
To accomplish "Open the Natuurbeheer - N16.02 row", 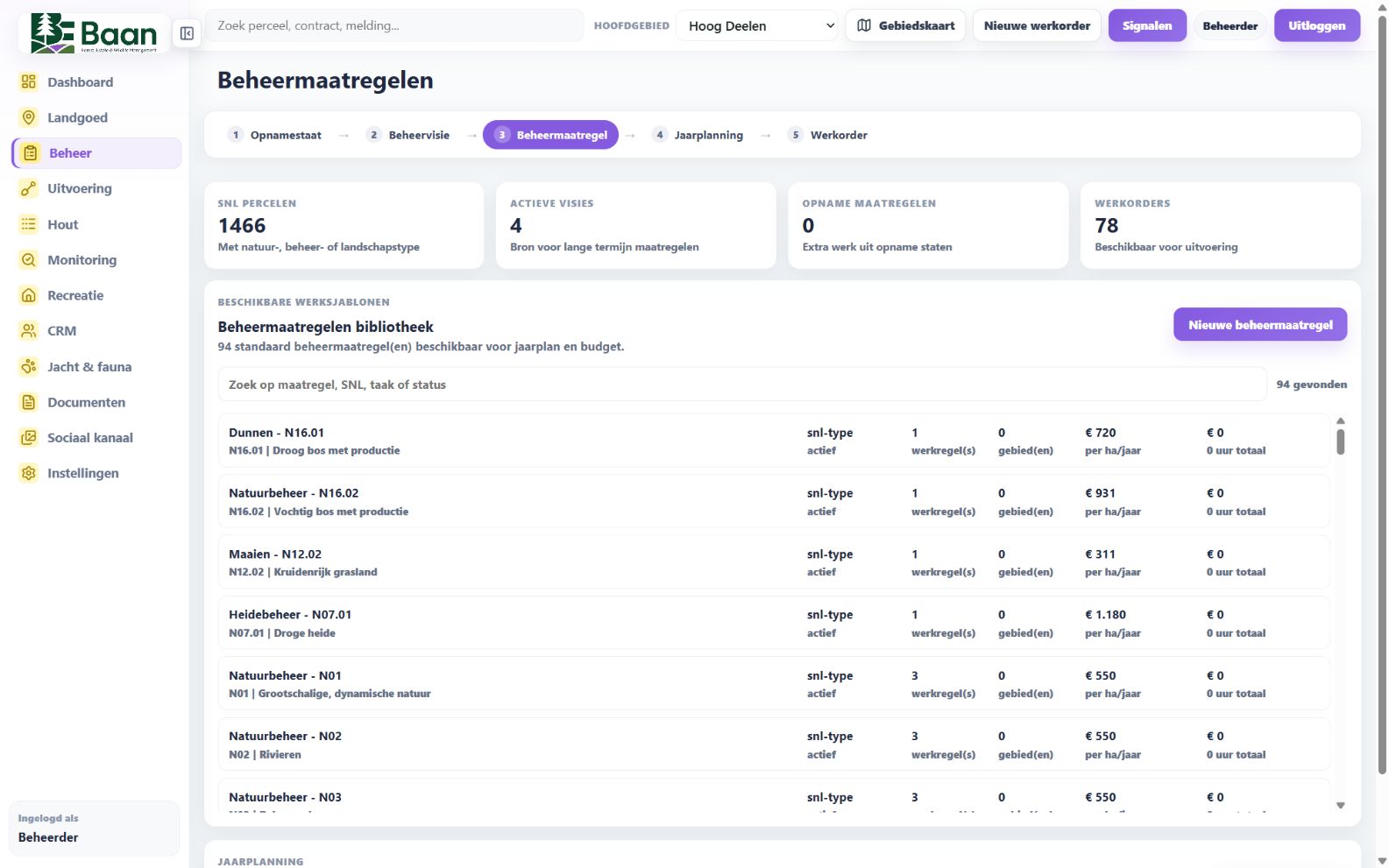I will pos(774,502).
